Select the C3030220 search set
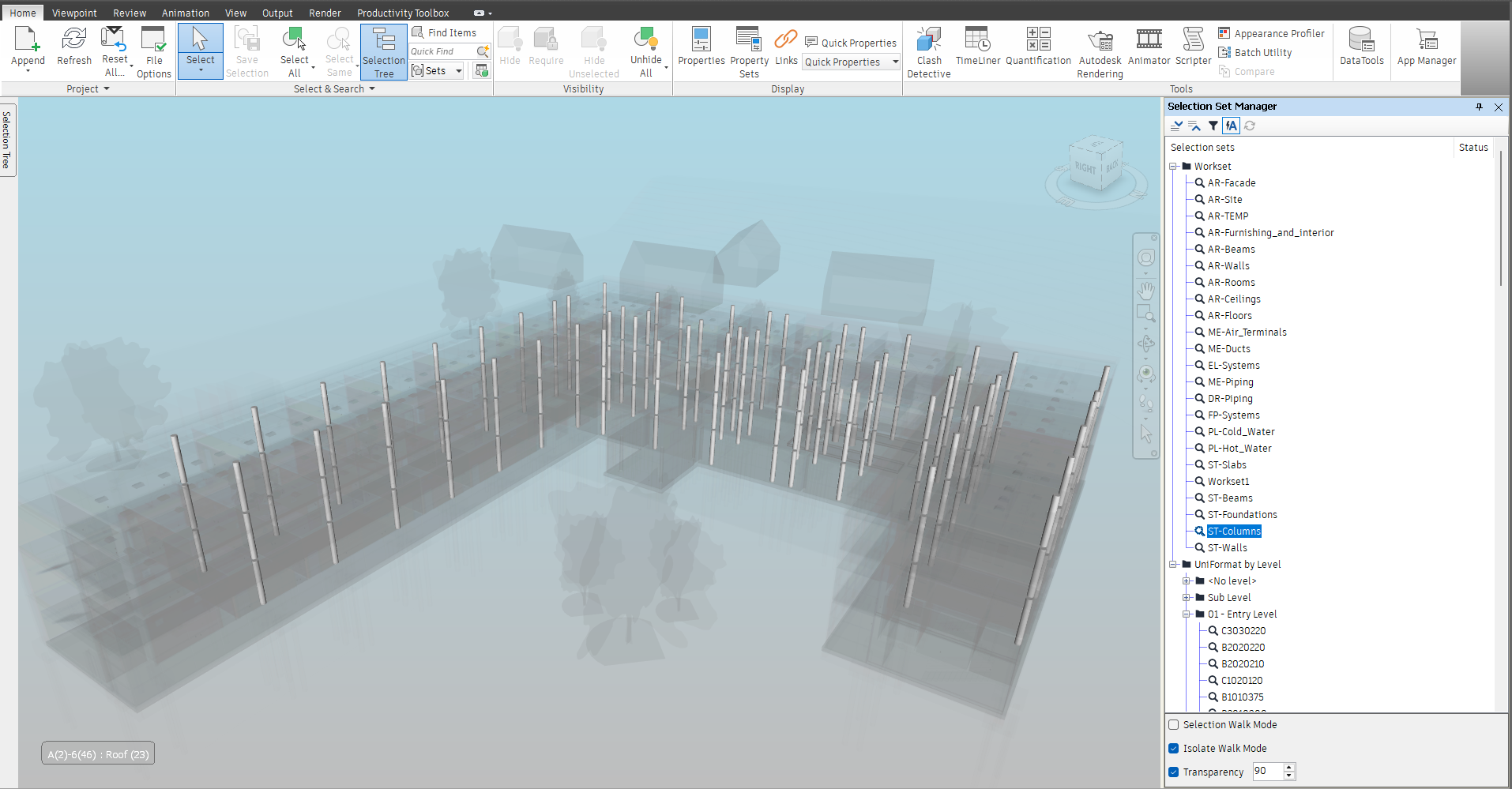Viewport: 1512px width, 789px height. [1243, 631]
